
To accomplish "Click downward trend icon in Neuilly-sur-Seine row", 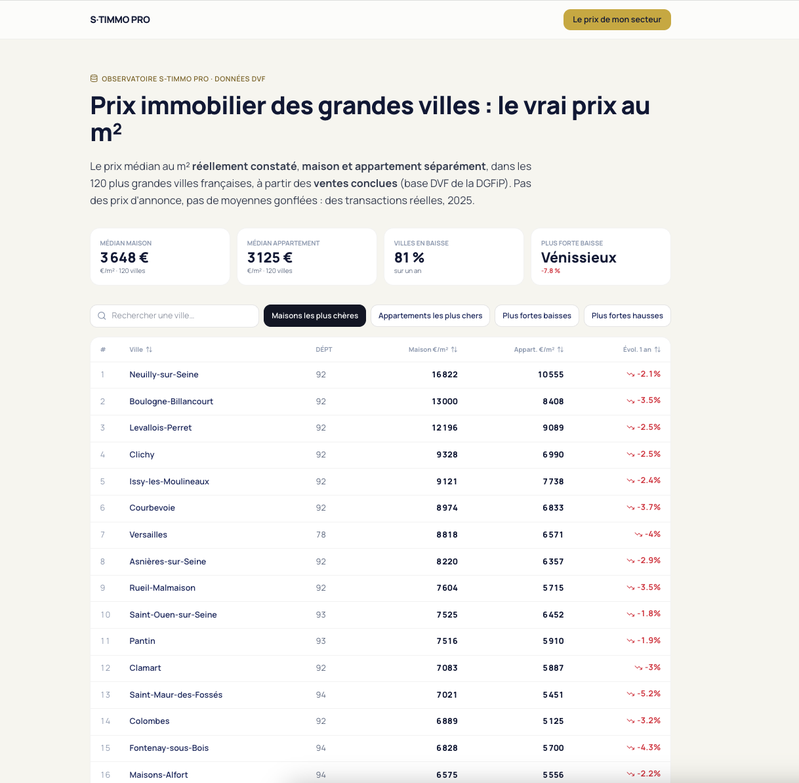I will (630, 374).
